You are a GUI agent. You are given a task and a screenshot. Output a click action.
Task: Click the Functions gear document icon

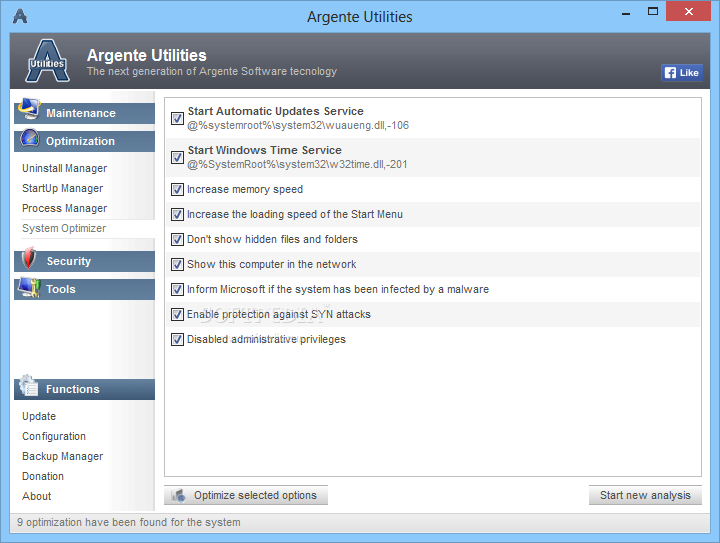(x=28, y=386)
